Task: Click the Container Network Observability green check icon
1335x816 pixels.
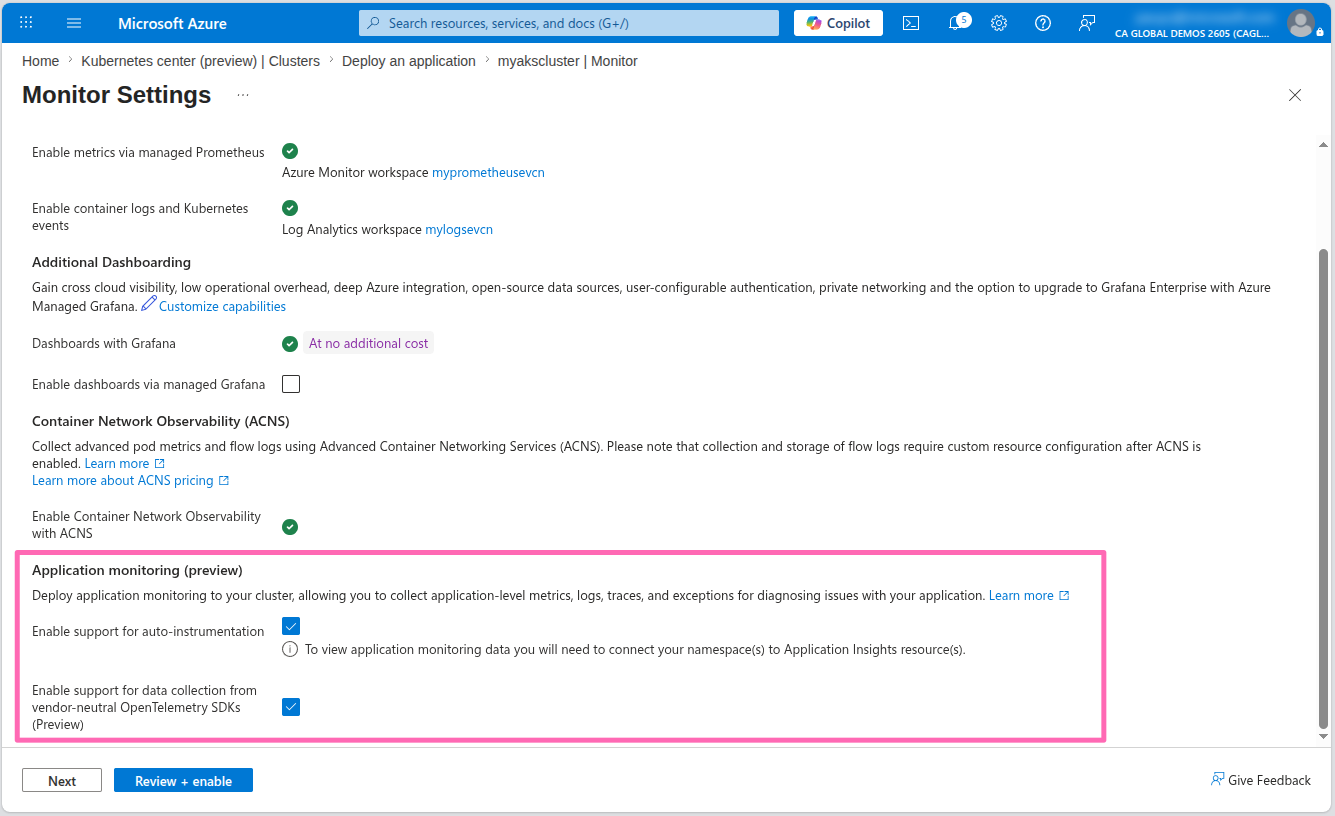Action: pos(290,526)
